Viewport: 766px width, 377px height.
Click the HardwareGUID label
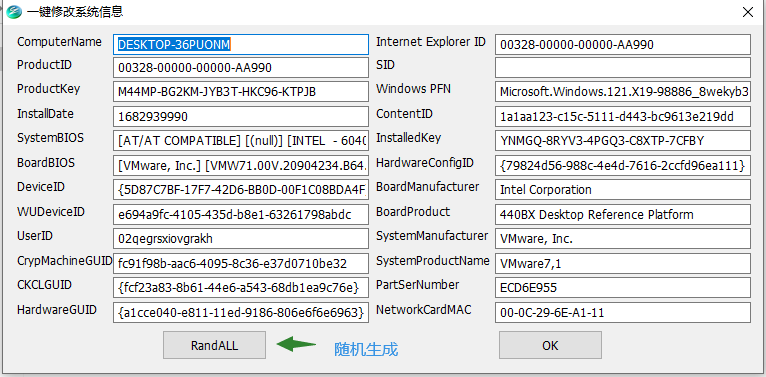[x=57, y=310]
